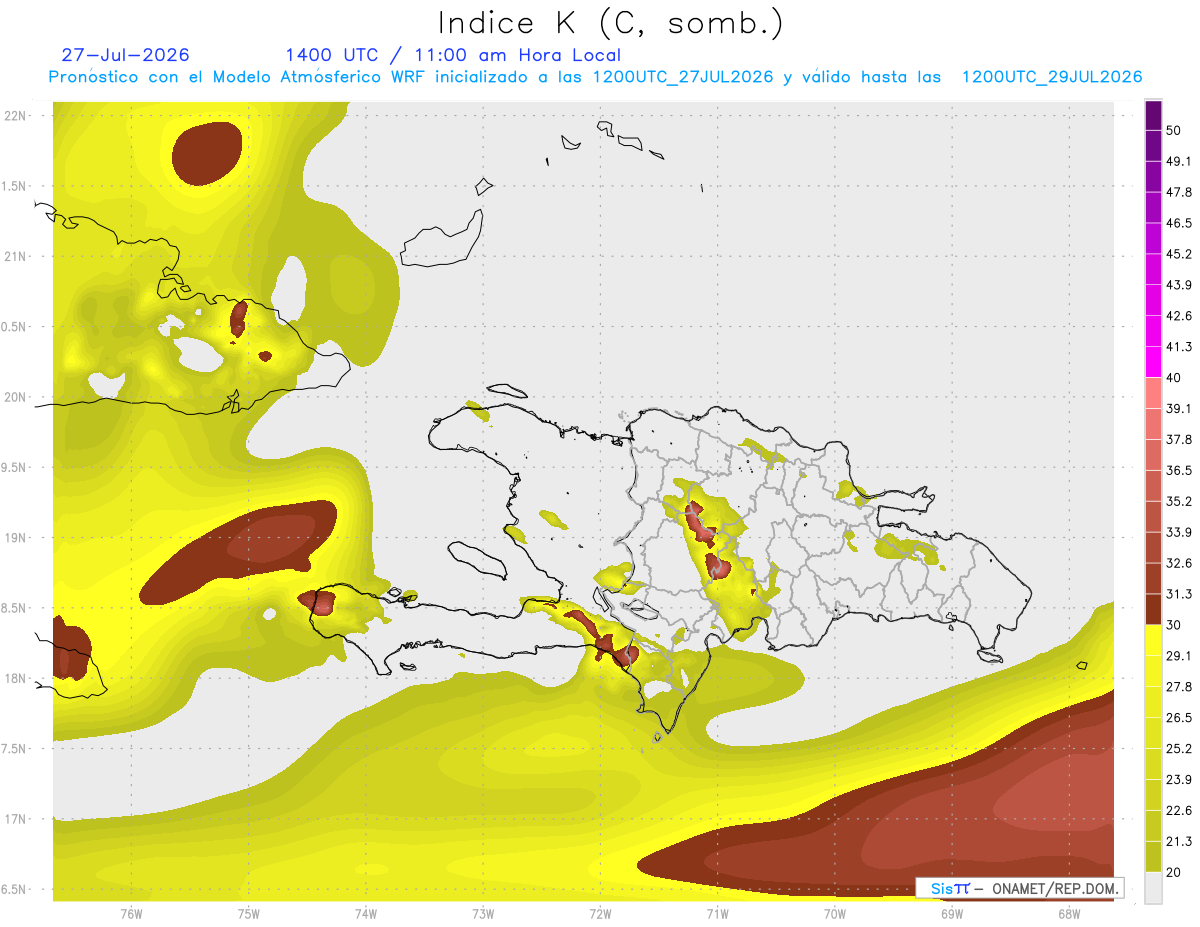Click the "46.5" color scale value
1200x927 pixels.
click(1179, 223)
